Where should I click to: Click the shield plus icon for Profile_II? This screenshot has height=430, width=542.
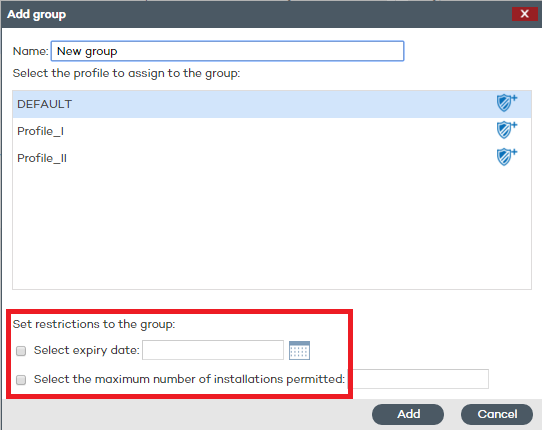coord(507,157)
